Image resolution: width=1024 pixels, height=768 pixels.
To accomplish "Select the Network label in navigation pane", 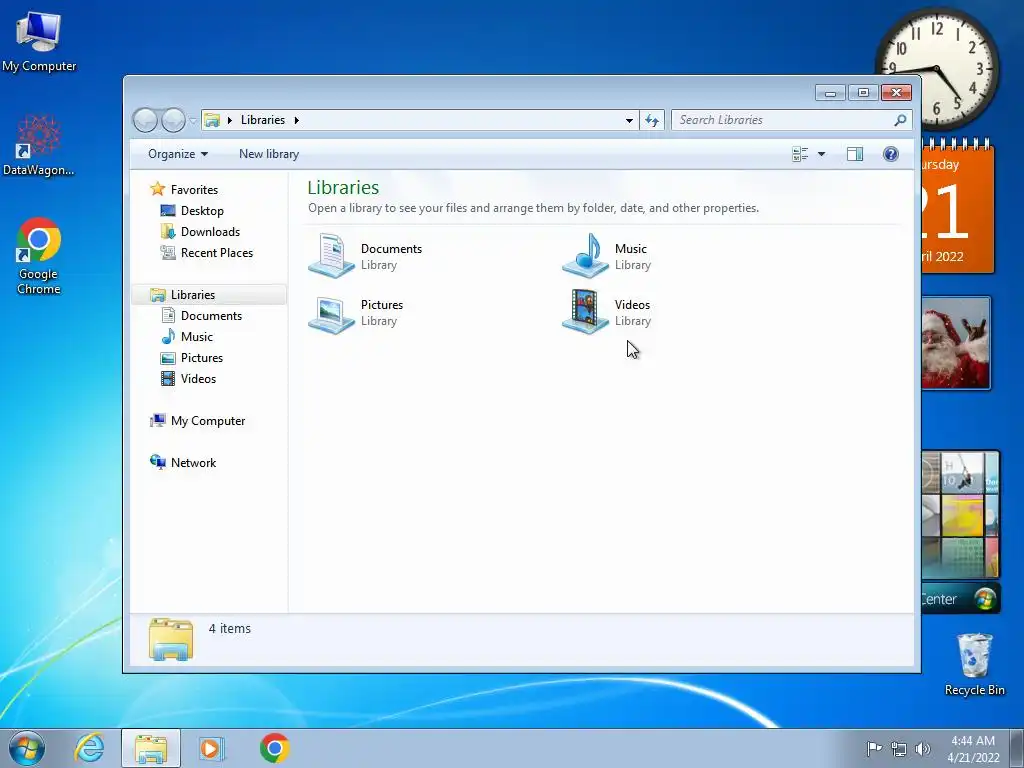I will pos(193,463).
